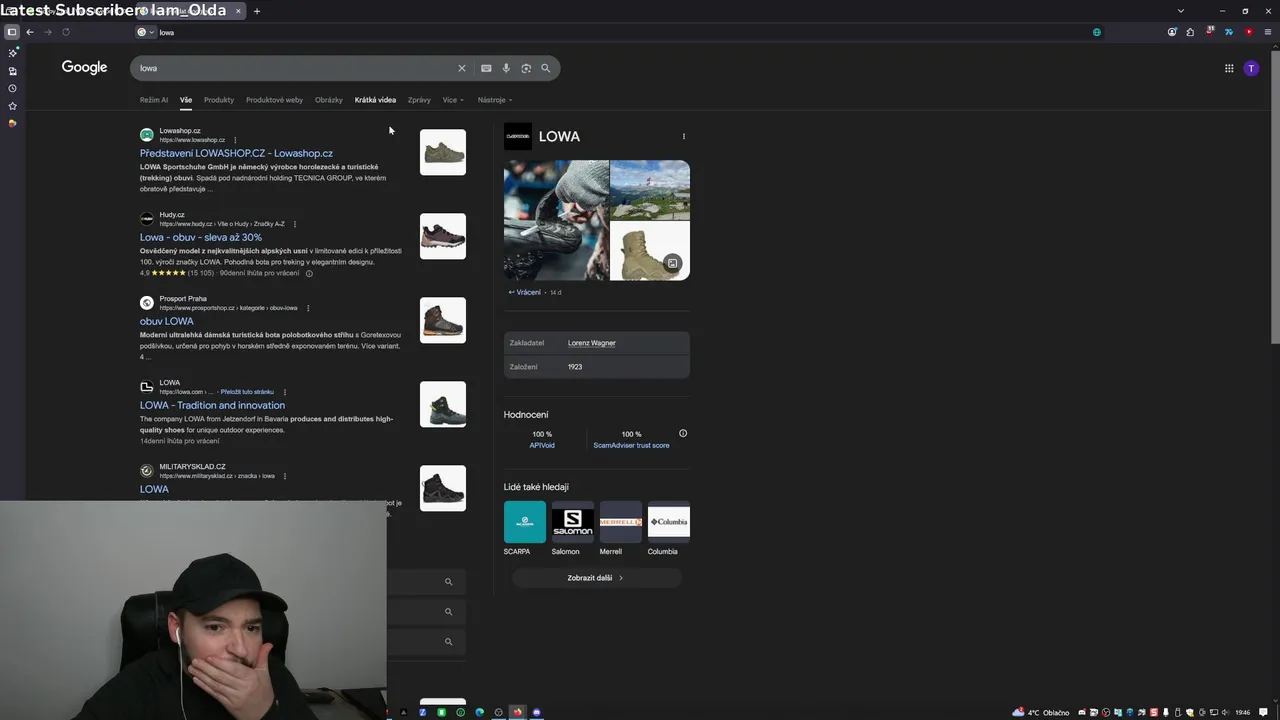1280x720 pixels.
Task: Click the Lorenz Wagner founder link
Action: tap(592, 343)
